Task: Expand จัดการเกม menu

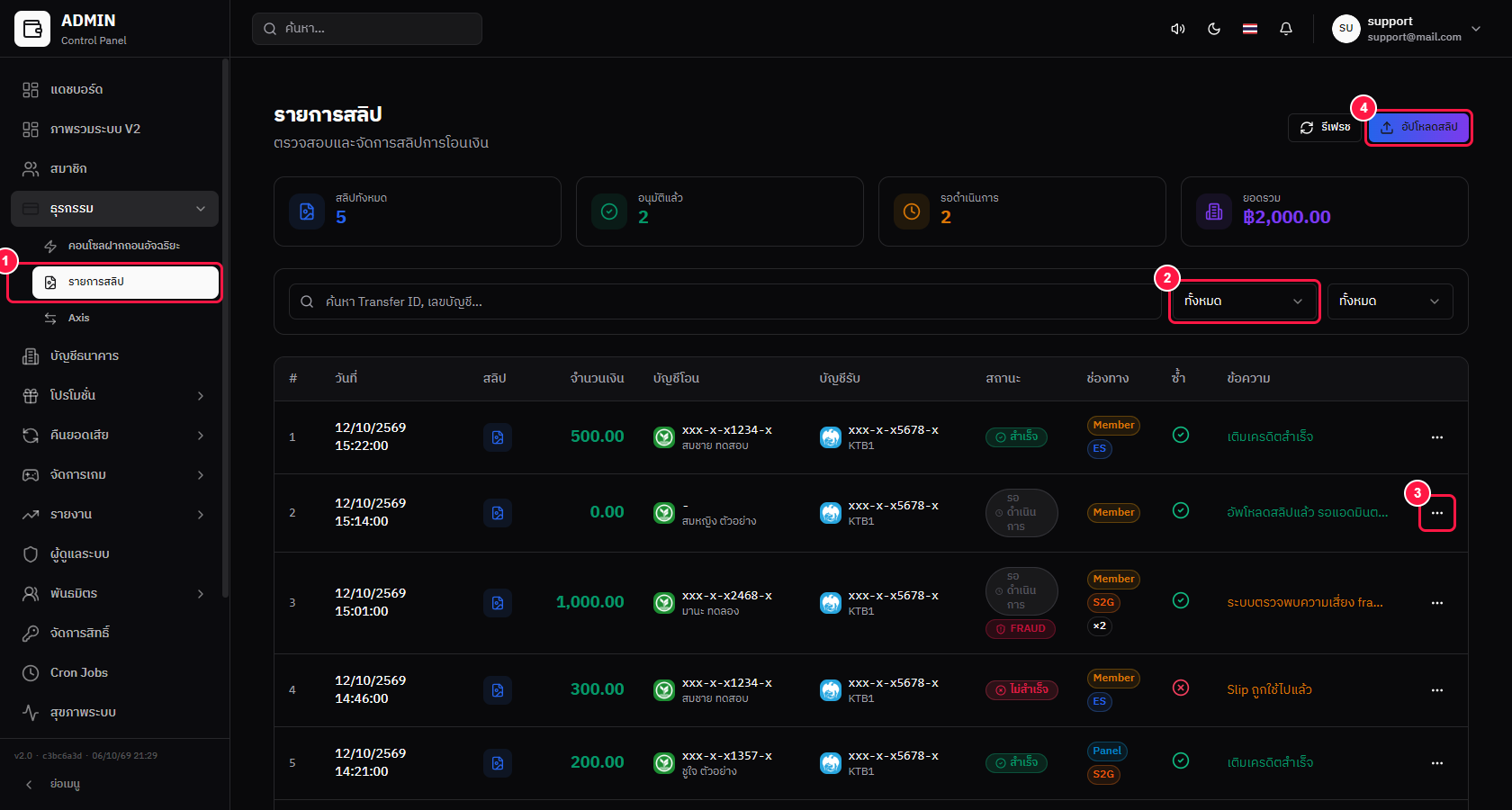Action: pos(115,475)
